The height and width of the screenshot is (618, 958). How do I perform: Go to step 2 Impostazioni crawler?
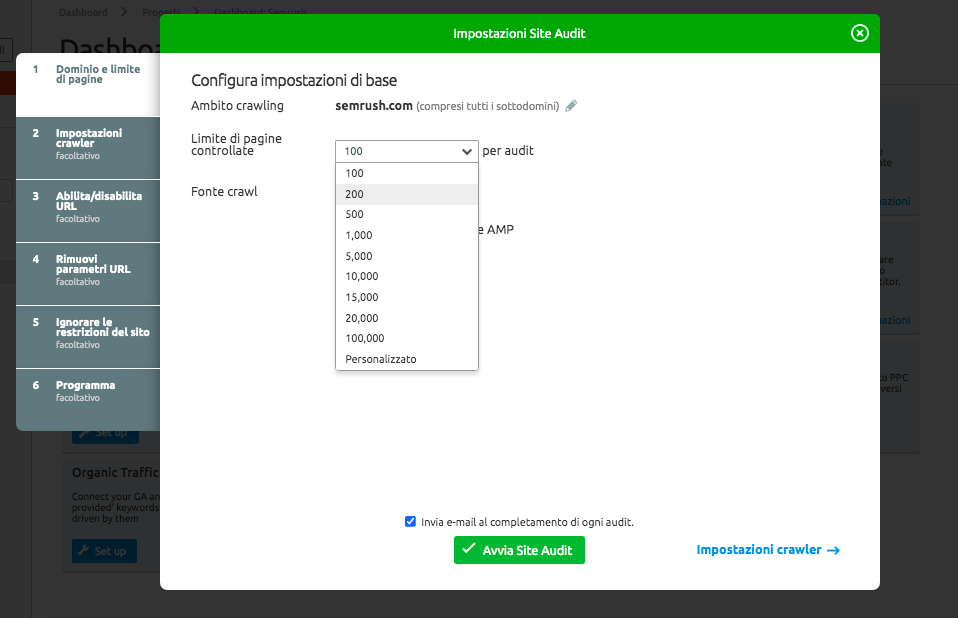[x=88, y=148]
